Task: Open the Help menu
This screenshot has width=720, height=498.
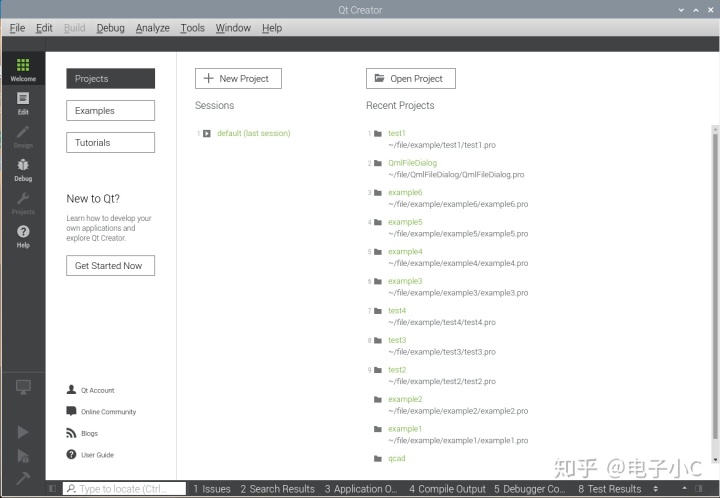Action: pos(272,28)
